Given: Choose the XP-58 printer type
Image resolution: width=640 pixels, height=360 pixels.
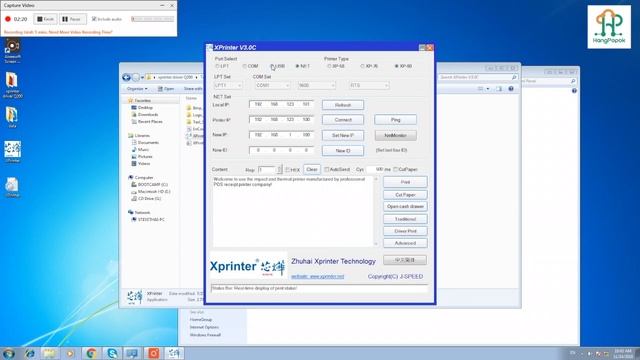Looking at the screenshot, I should (x=329, y=66).
